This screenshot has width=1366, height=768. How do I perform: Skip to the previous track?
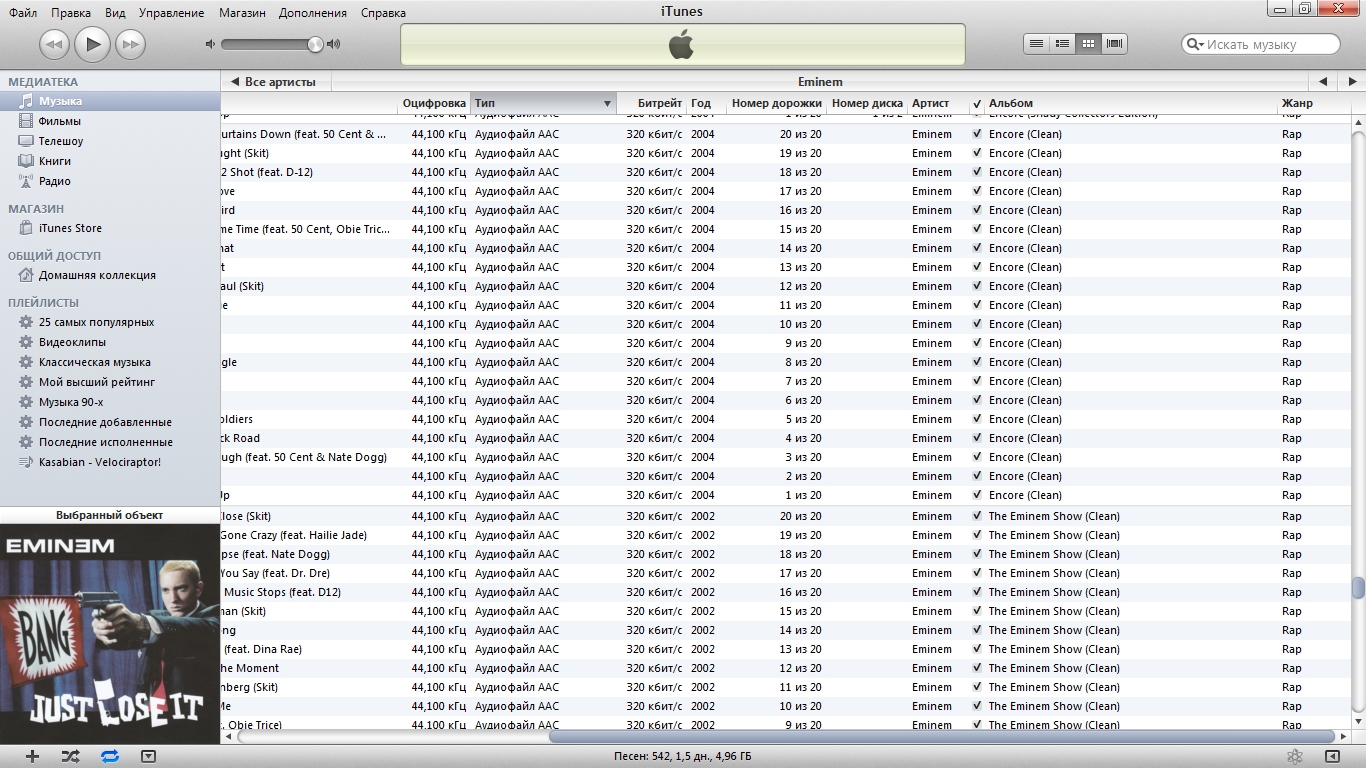[54, 44]
